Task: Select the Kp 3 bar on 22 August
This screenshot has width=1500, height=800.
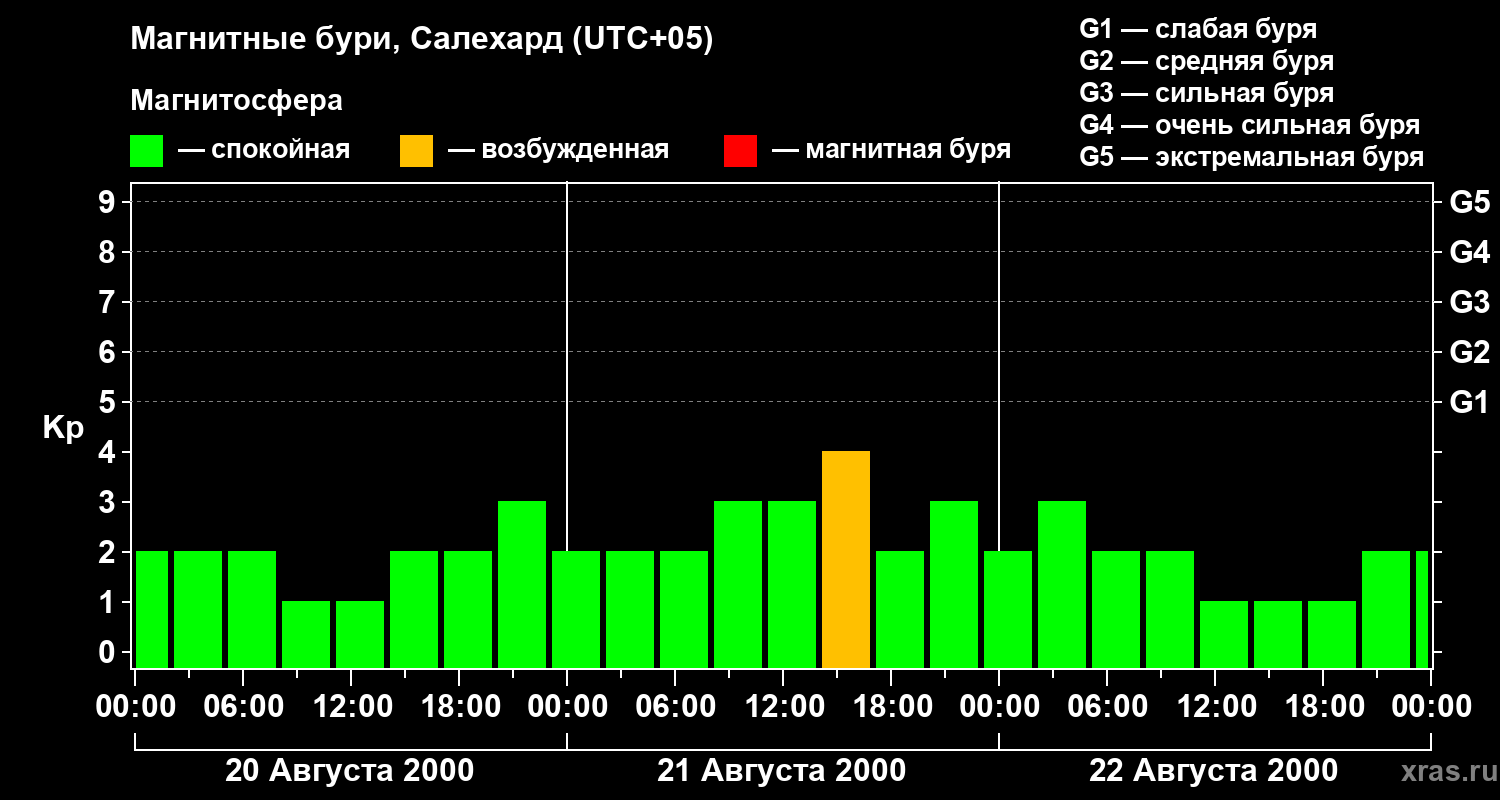Action: pyautogui.click(x=1062, y=585)
